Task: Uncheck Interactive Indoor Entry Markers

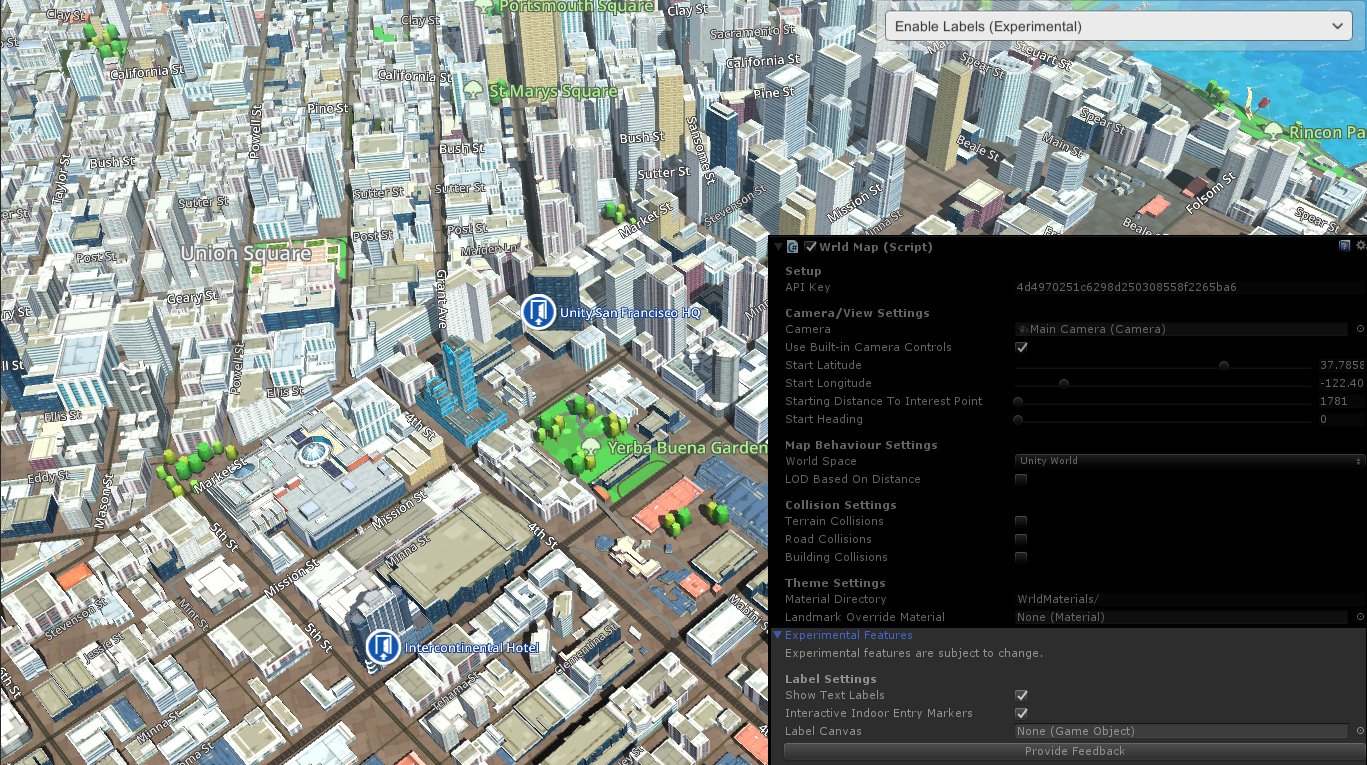Action: (1021, 713)
